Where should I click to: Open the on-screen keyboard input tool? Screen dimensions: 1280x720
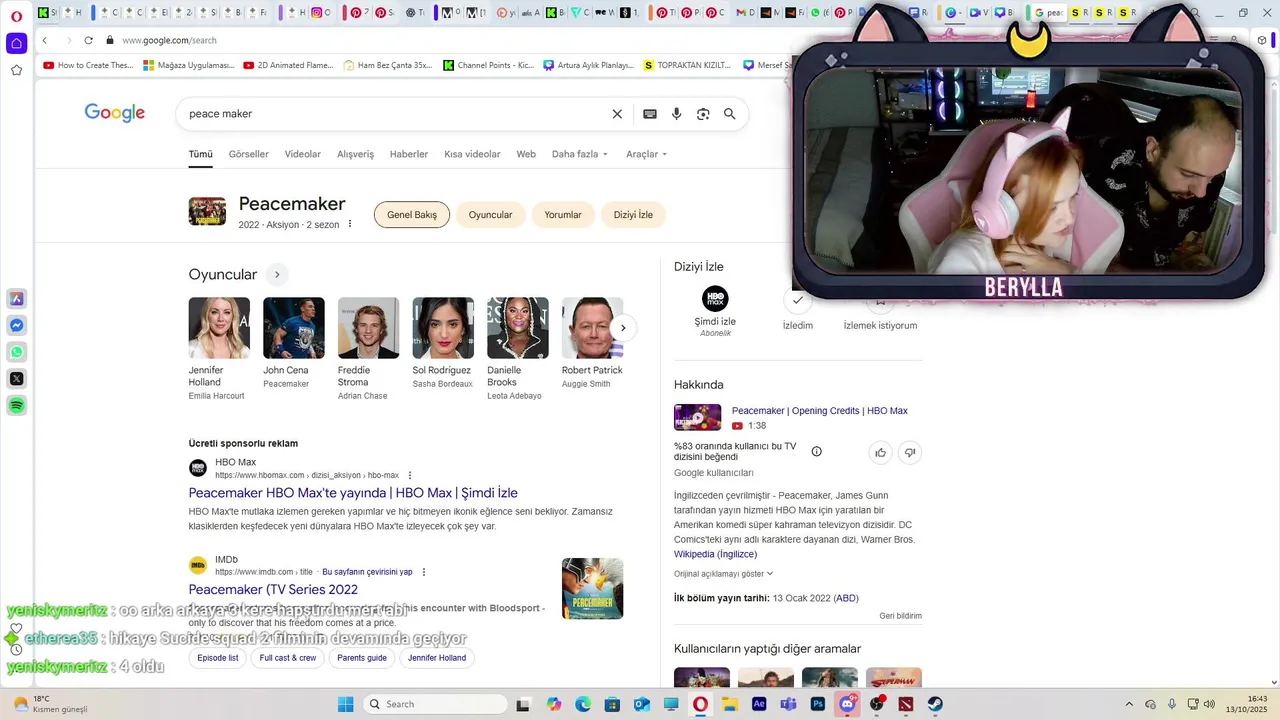tap(650, 114)
